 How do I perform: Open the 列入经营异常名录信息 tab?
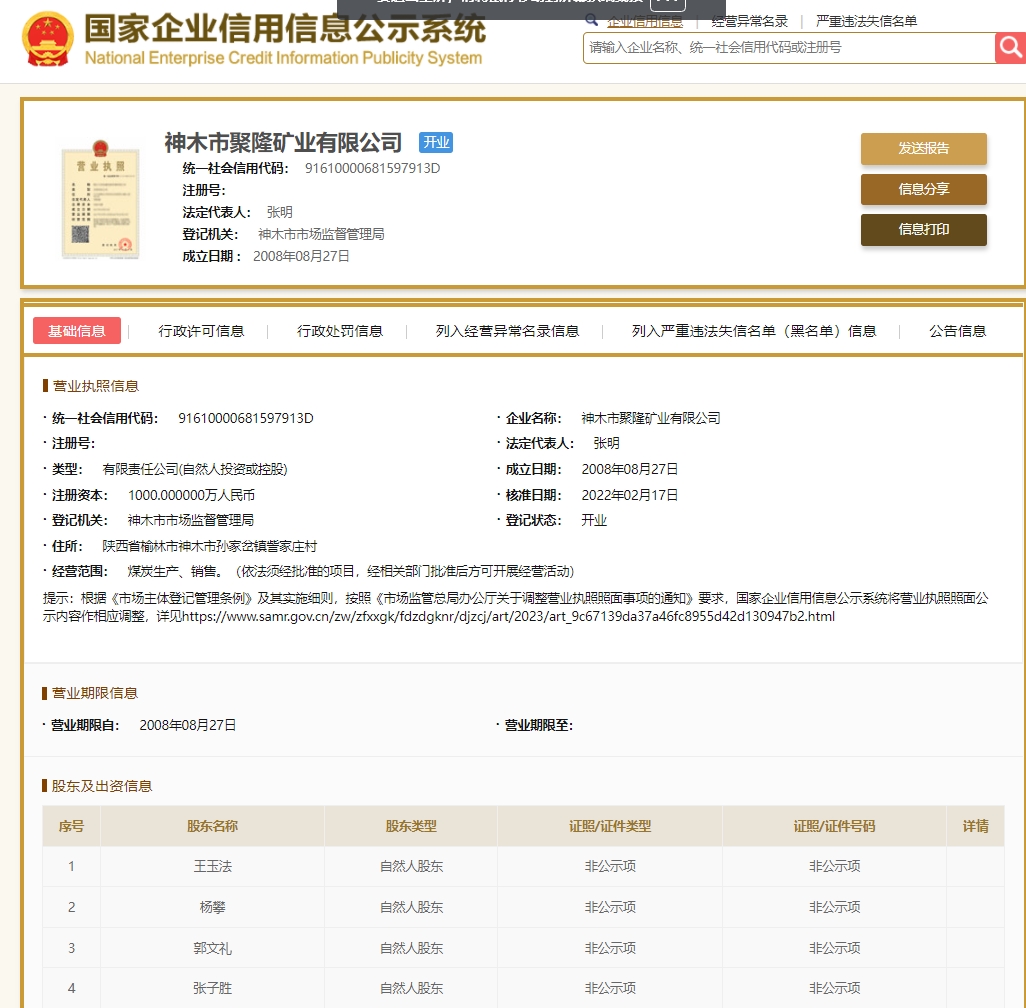click(507, 331)
